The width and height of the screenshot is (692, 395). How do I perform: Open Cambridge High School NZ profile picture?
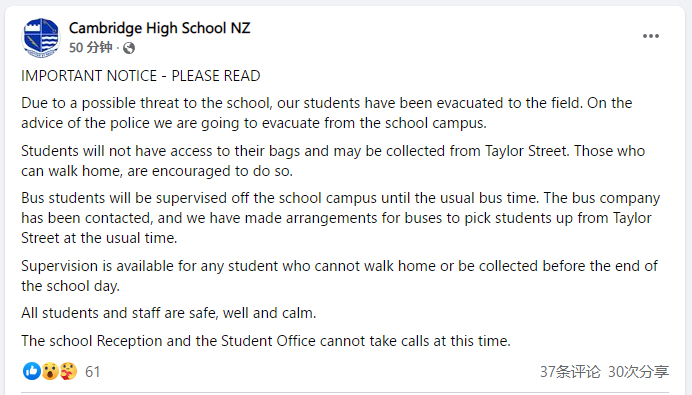pos(41,38)
